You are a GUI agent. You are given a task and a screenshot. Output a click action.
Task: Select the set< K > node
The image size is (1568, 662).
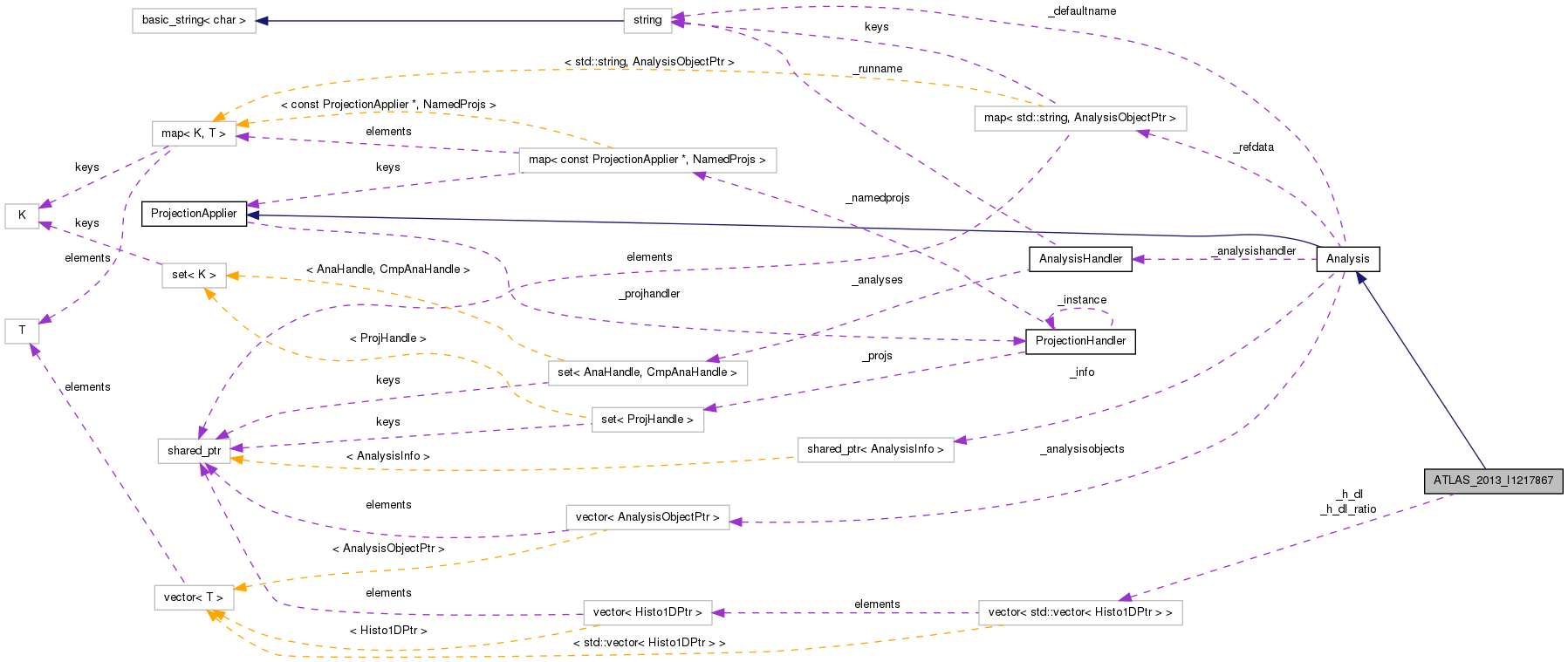pyautogui.click(x=194, y=275)
